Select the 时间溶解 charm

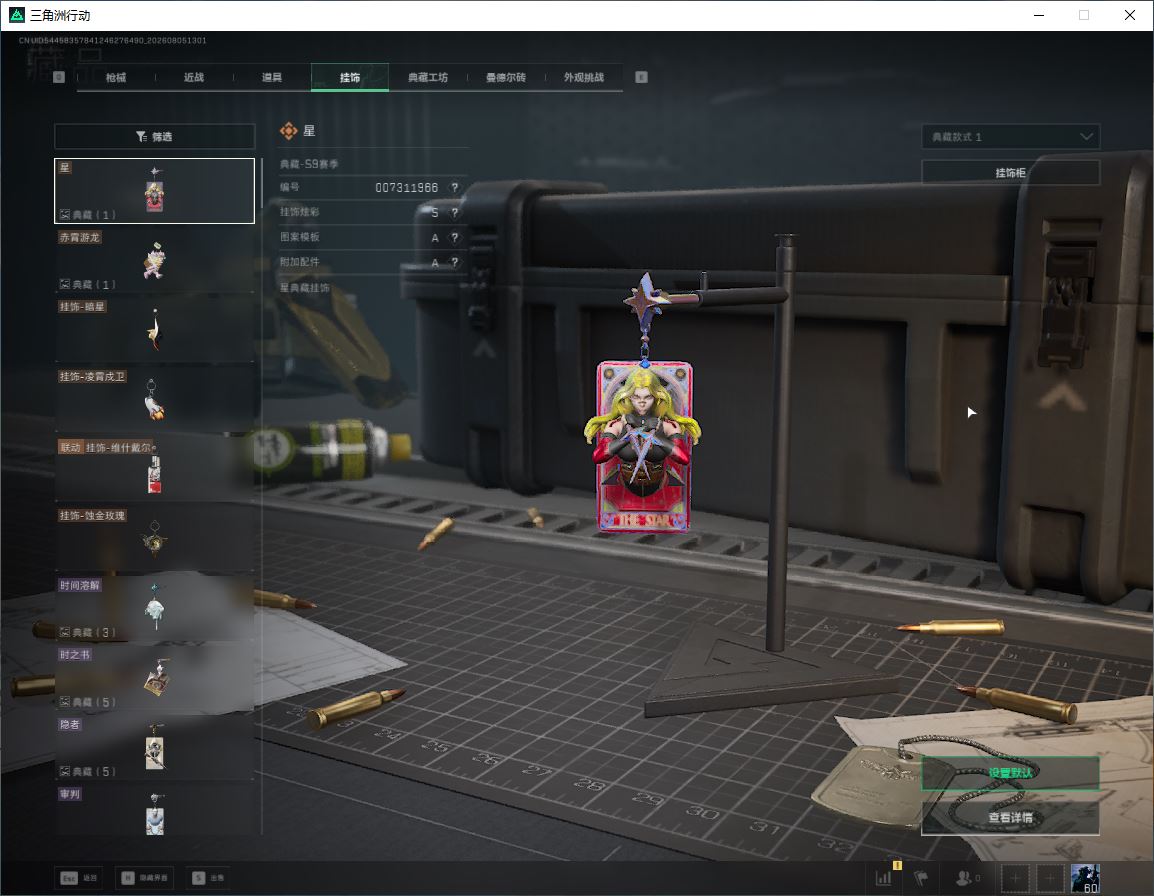[x=155, y=609]
